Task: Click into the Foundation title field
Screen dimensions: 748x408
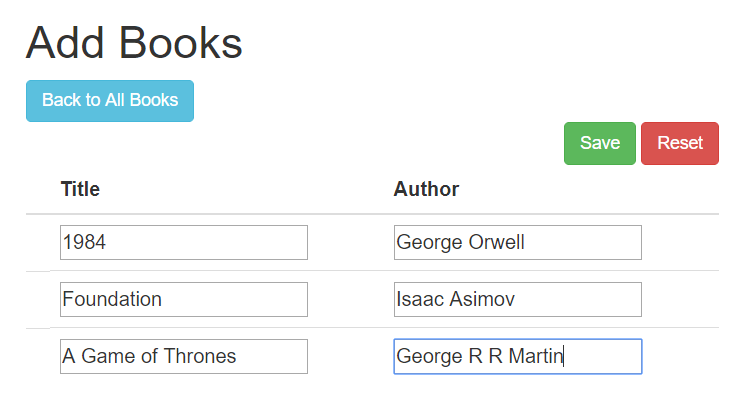Action: (x=184, y=299)
